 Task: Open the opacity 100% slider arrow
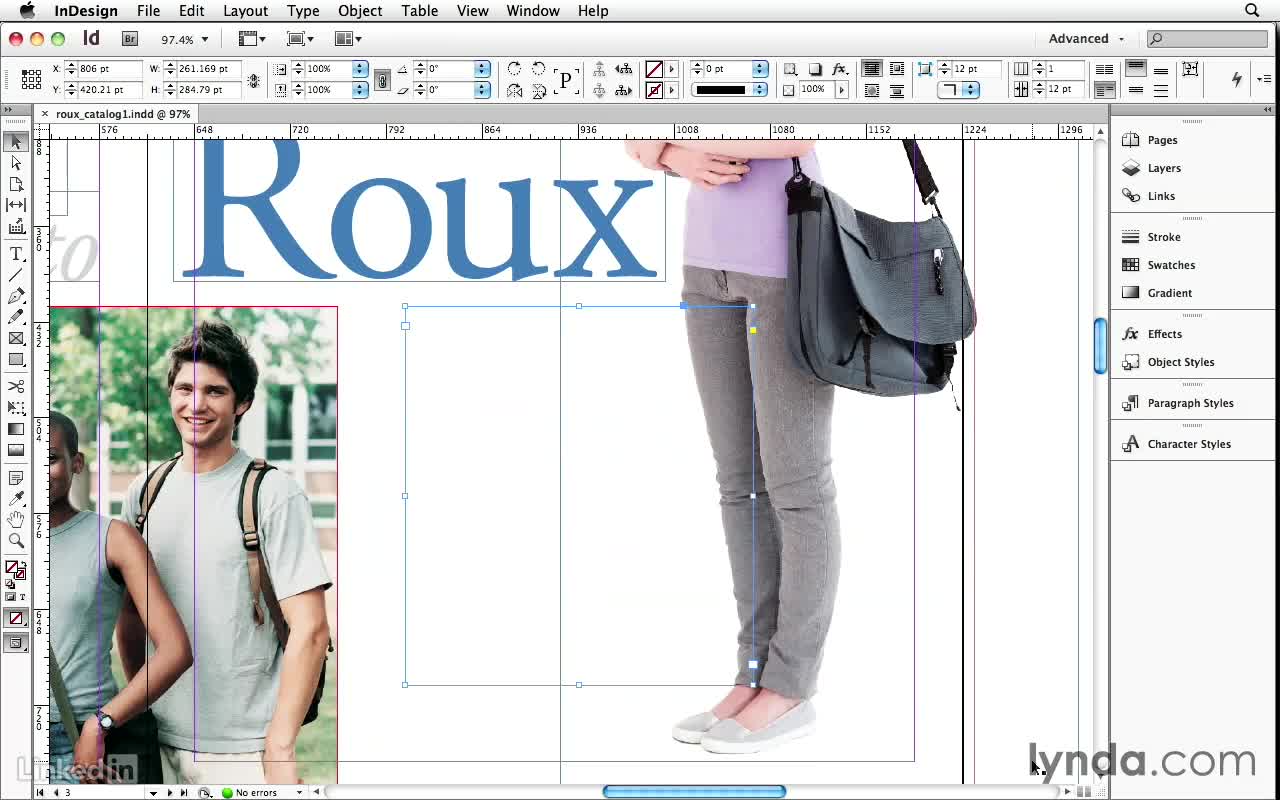click(841, 90)
